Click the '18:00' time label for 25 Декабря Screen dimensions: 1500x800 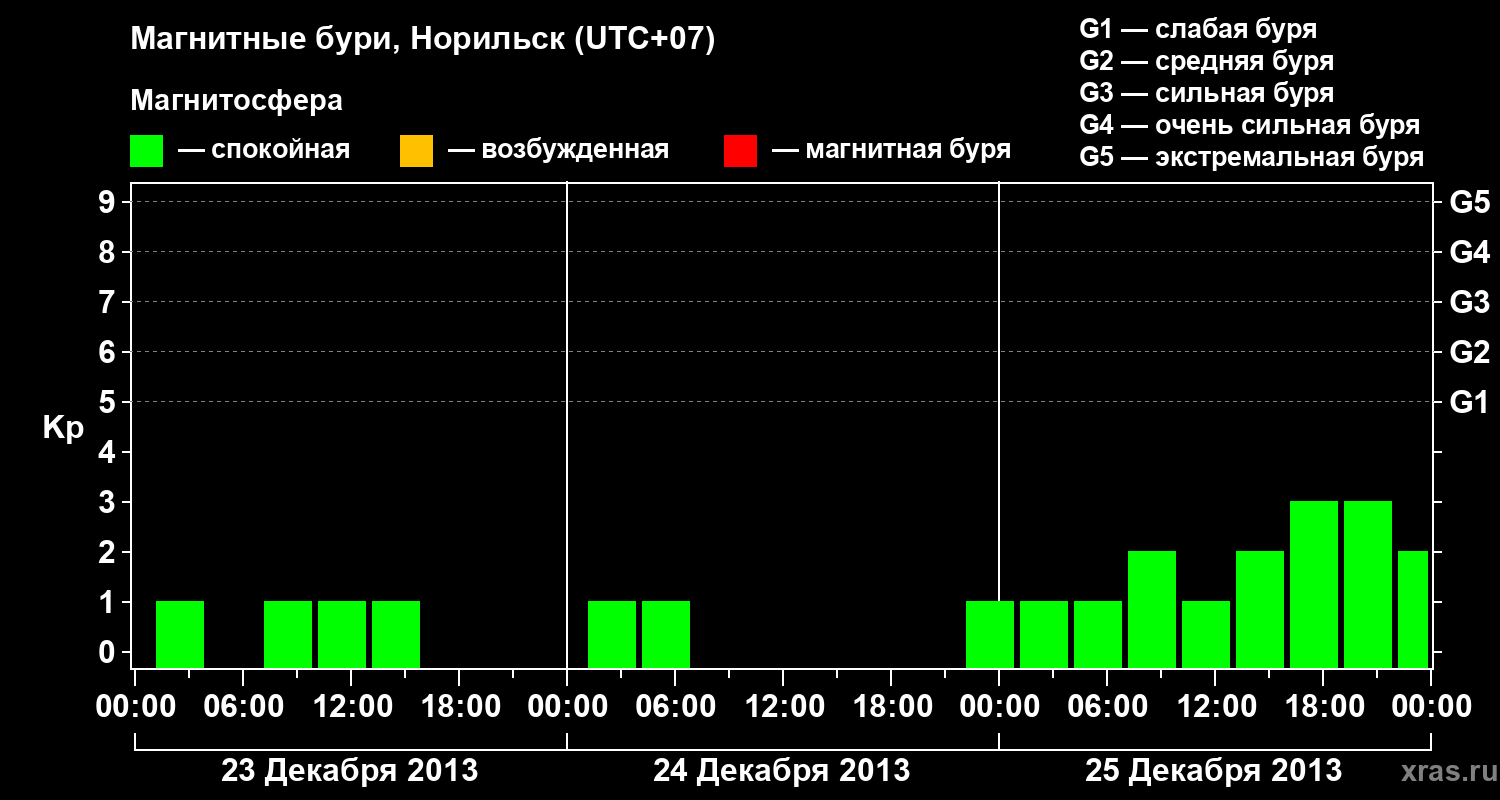pos(1323,707)
